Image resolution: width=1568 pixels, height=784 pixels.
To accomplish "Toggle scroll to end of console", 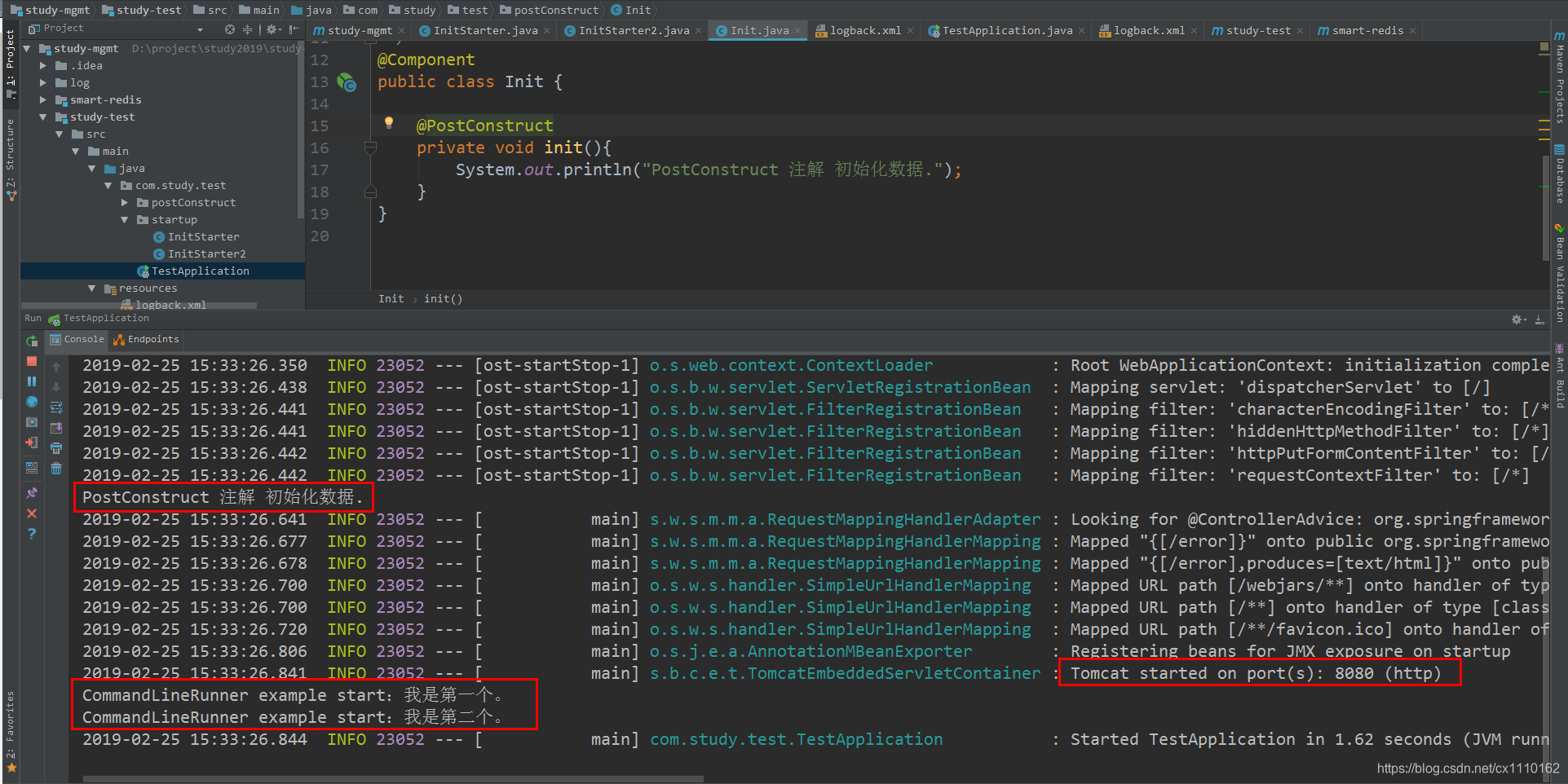I will coord(56,428).
